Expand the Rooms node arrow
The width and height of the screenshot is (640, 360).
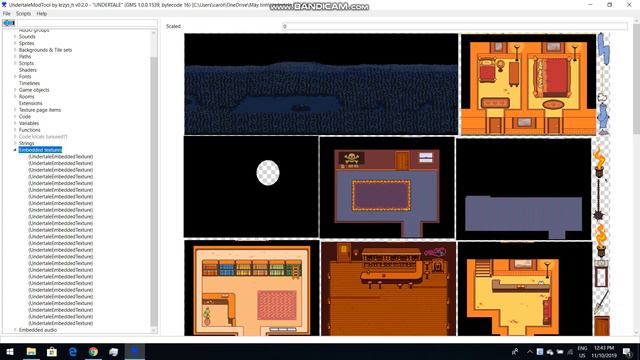tap(15, 97)
